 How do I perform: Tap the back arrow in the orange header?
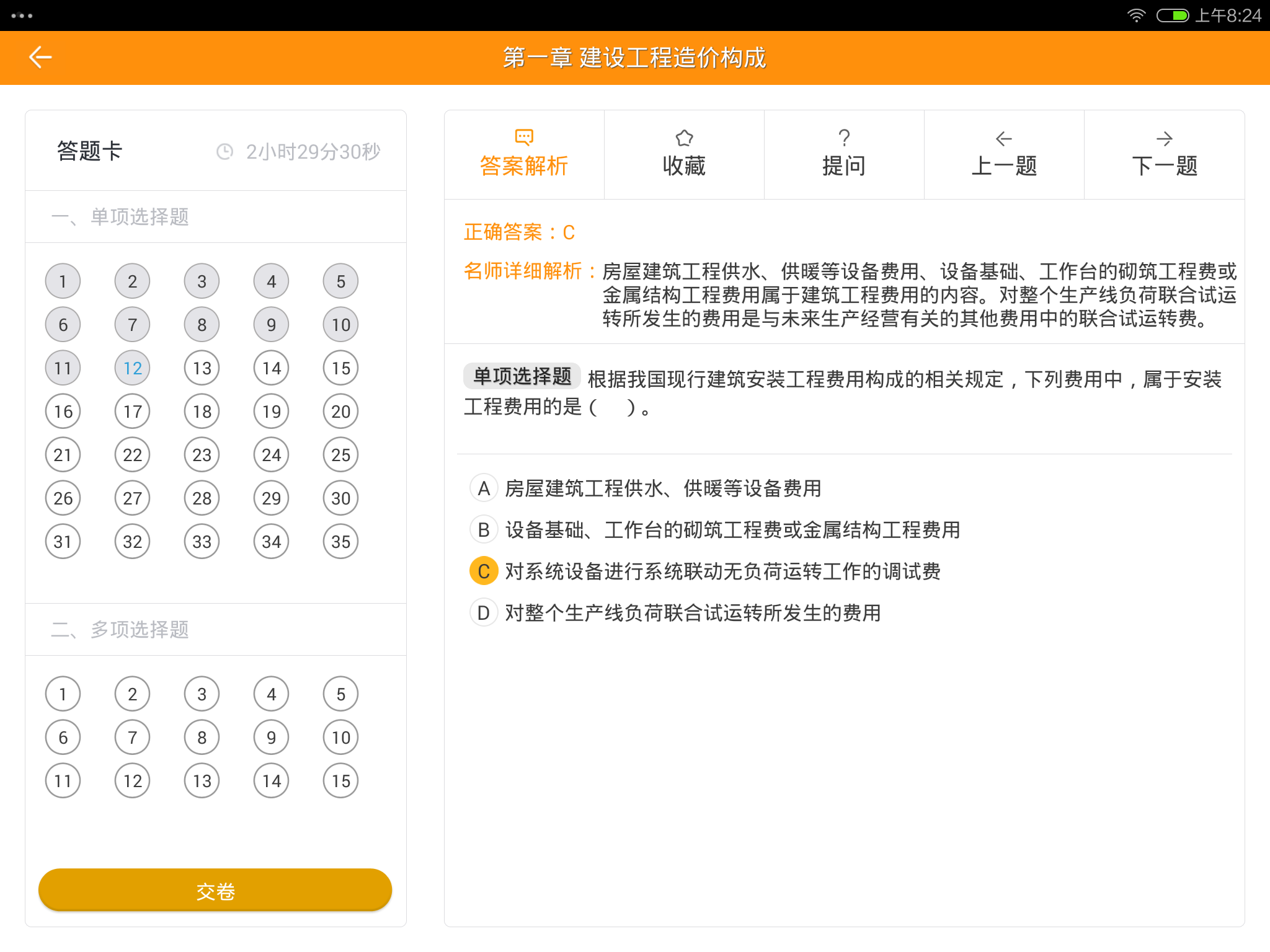pos(40,57)
